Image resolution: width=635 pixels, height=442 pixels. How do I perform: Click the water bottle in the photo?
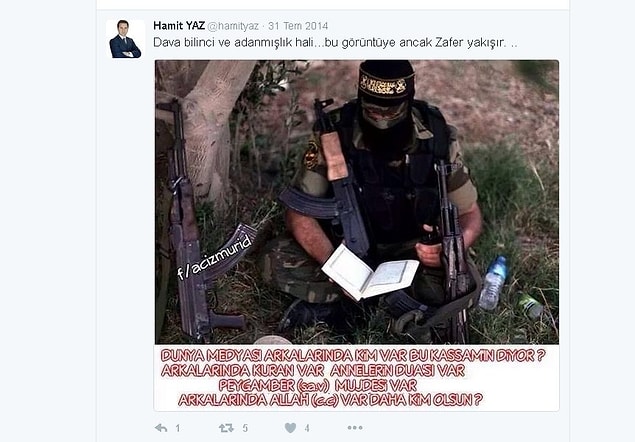[492, 283]
